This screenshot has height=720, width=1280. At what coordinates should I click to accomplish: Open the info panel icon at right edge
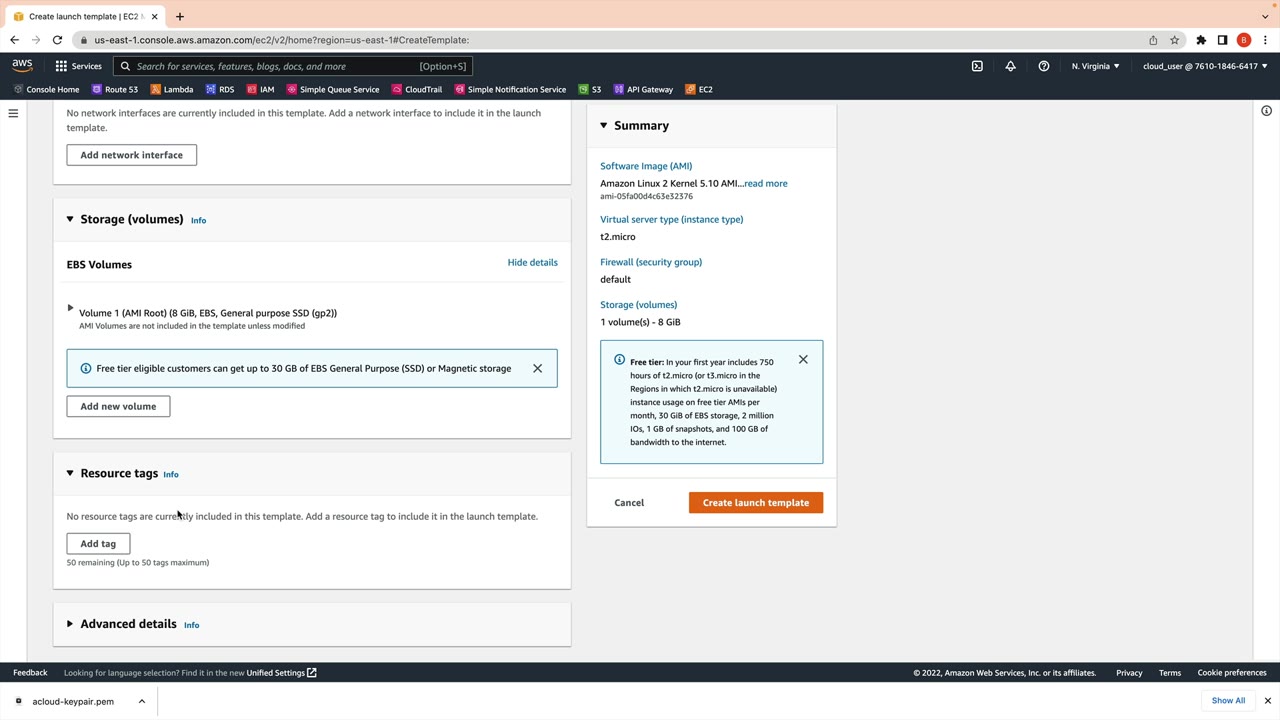(x=1266, y=111)
